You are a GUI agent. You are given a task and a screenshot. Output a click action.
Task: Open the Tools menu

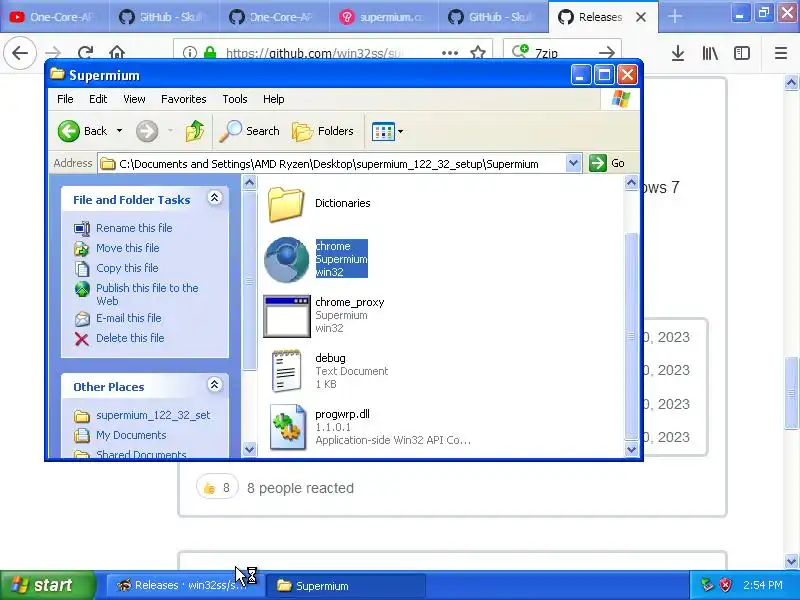click(235, 99)
